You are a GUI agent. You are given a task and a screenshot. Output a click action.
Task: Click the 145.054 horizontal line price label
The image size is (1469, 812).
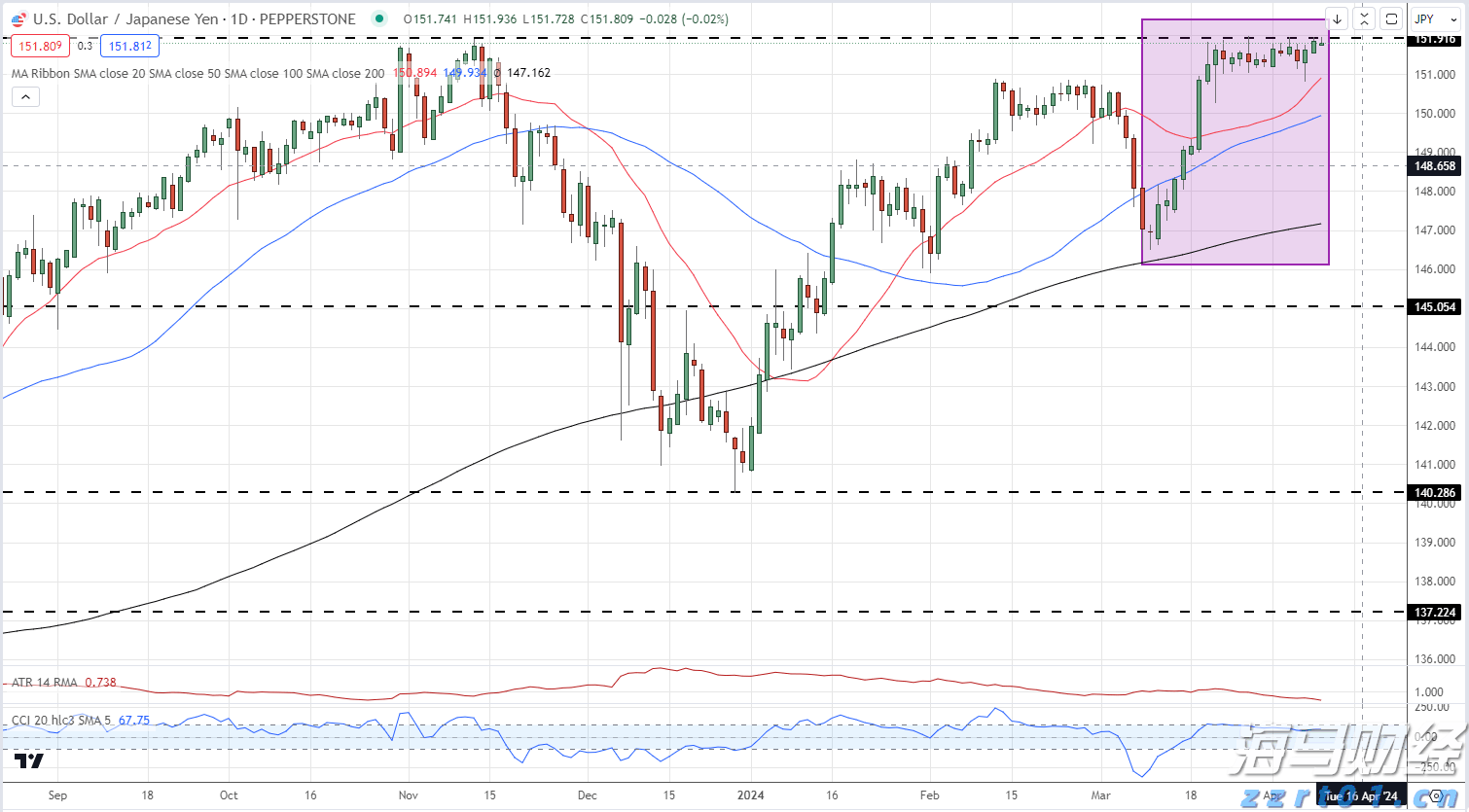[x=1435, y=307]
